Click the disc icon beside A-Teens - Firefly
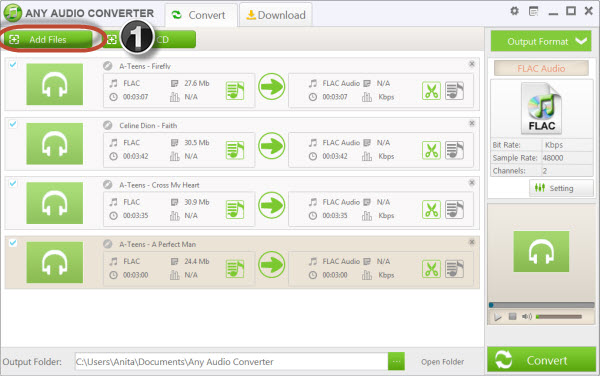Viewport: 600px width, 376px height. 108,66
